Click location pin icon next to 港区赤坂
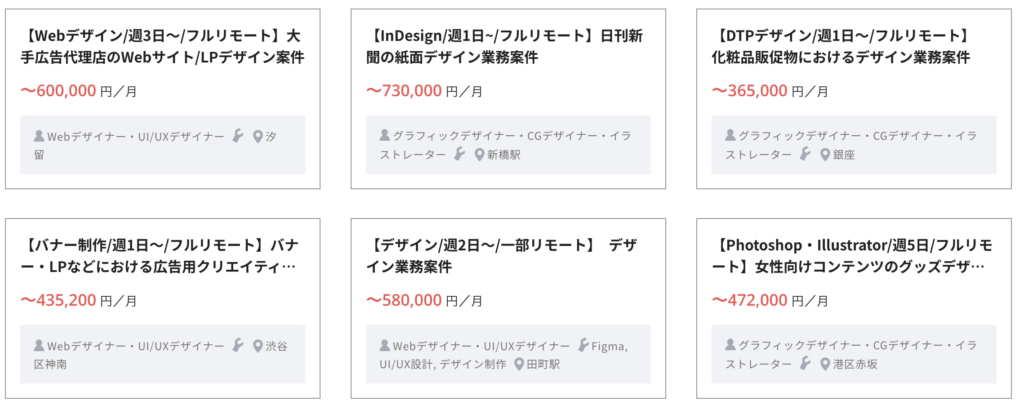This screenshot has height=410, width=1024. point(825,364)
